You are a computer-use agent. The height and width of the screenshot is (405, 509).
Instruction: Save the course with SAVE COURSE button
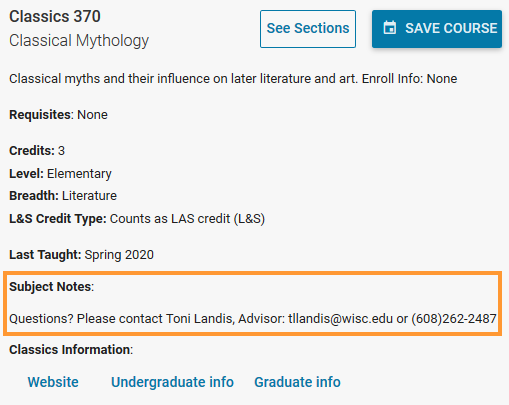tap(437, 29)
